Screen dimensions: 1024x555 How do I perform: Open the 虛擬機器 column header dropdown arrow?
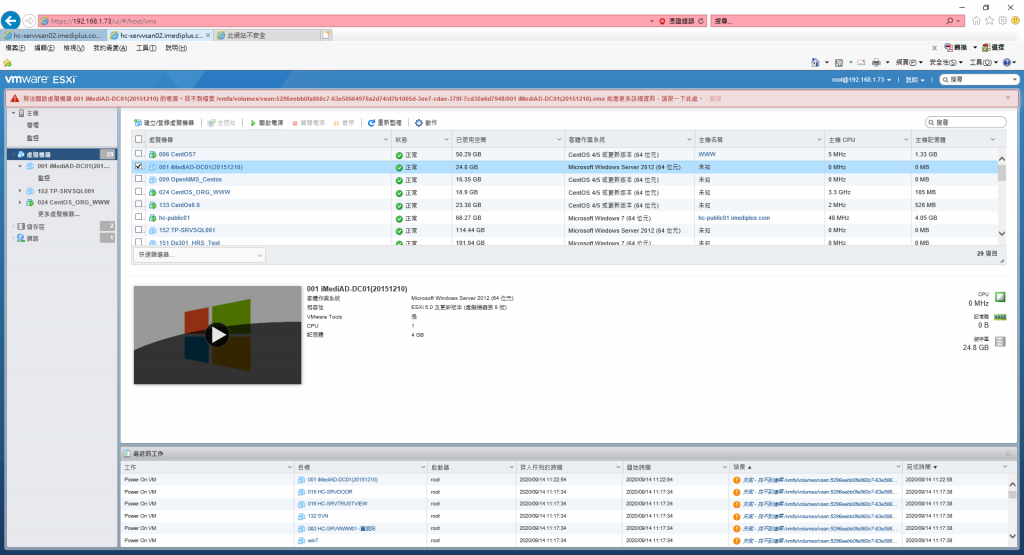click(385, 140)
